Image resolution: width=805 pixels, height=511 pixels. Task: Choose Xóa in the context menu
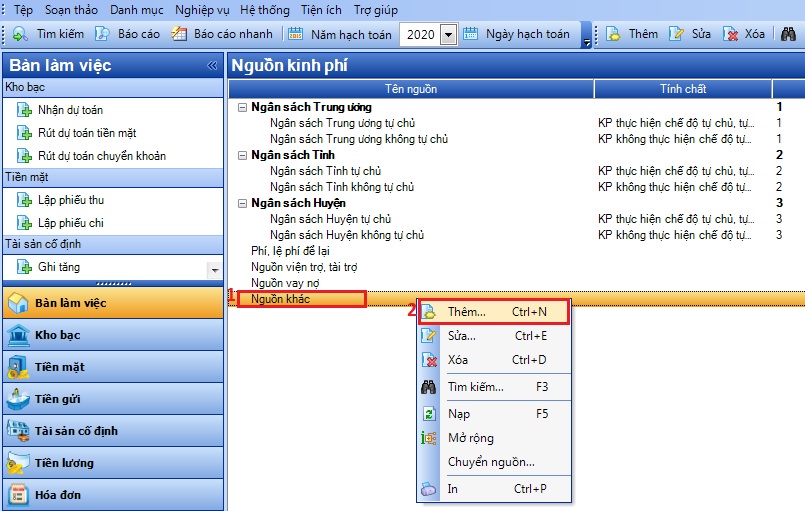[494, 360]
